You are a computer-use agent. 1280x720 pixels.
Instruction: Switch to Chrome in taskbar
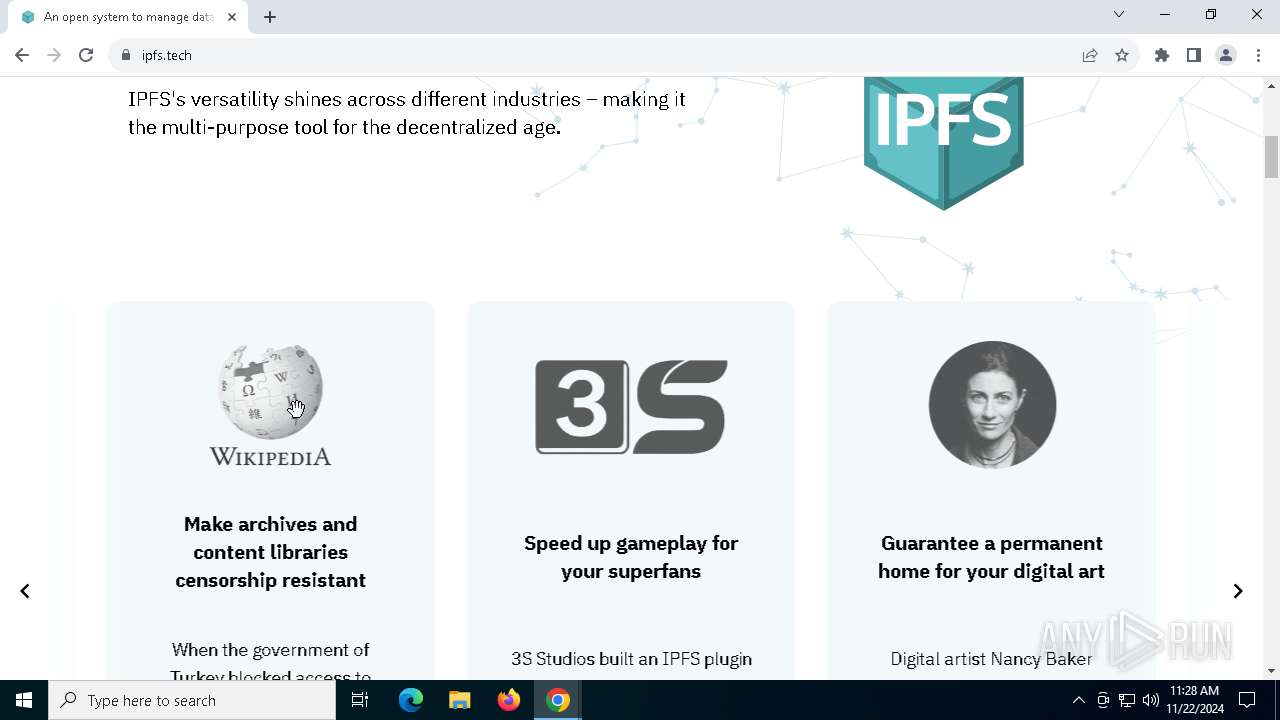tap(557, 700)
